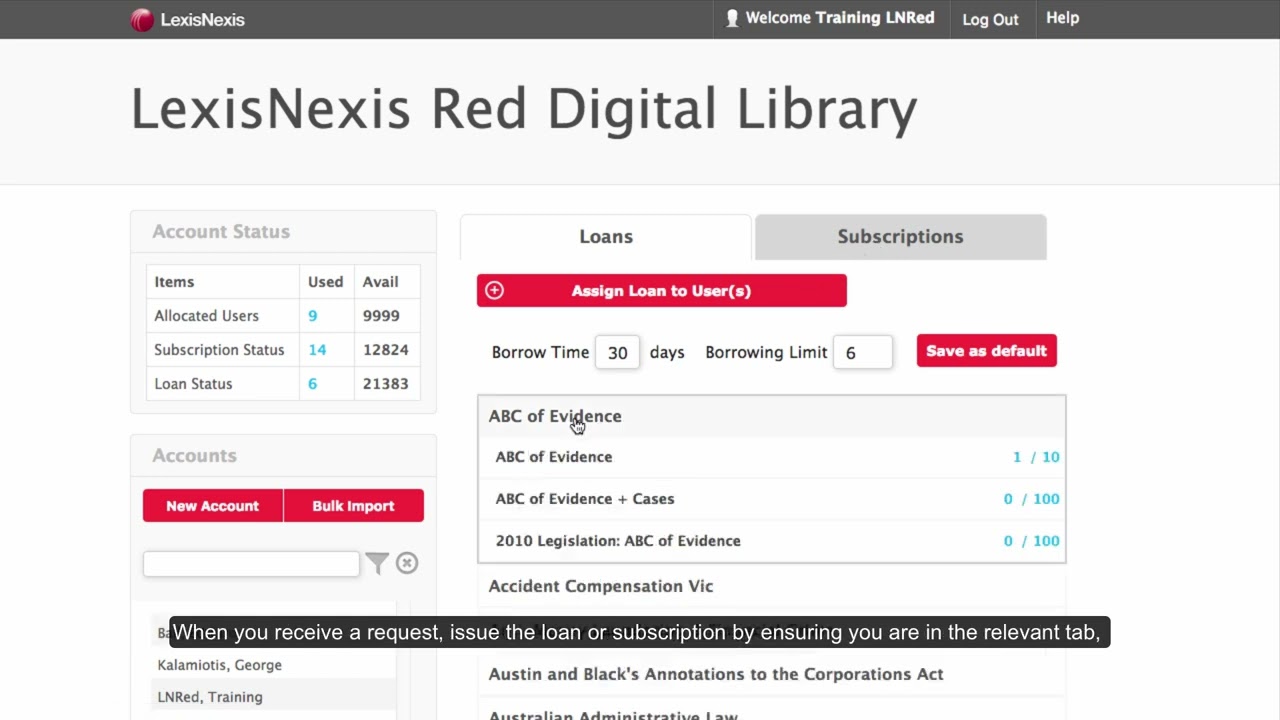Viewport: 1280px width, 720px height.
Task: Click Assign Loan to User(s) button
Action: 662,291
